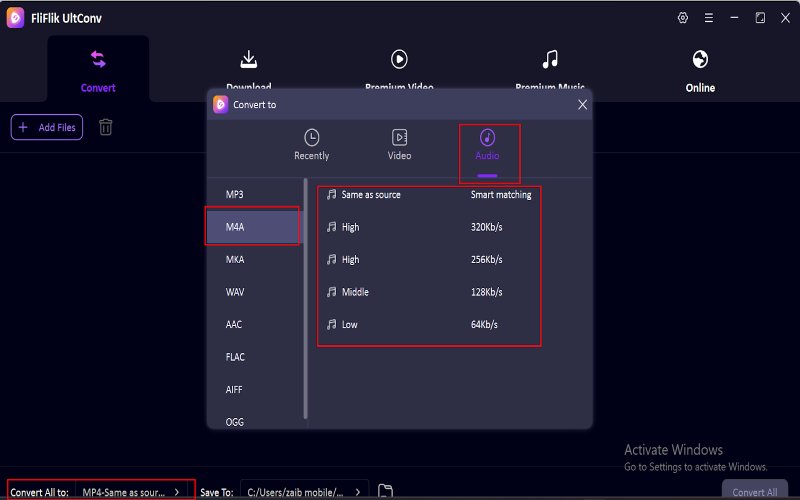Click the note icon beside Same as source
This screenshot has width=800, height=500.
332,194
